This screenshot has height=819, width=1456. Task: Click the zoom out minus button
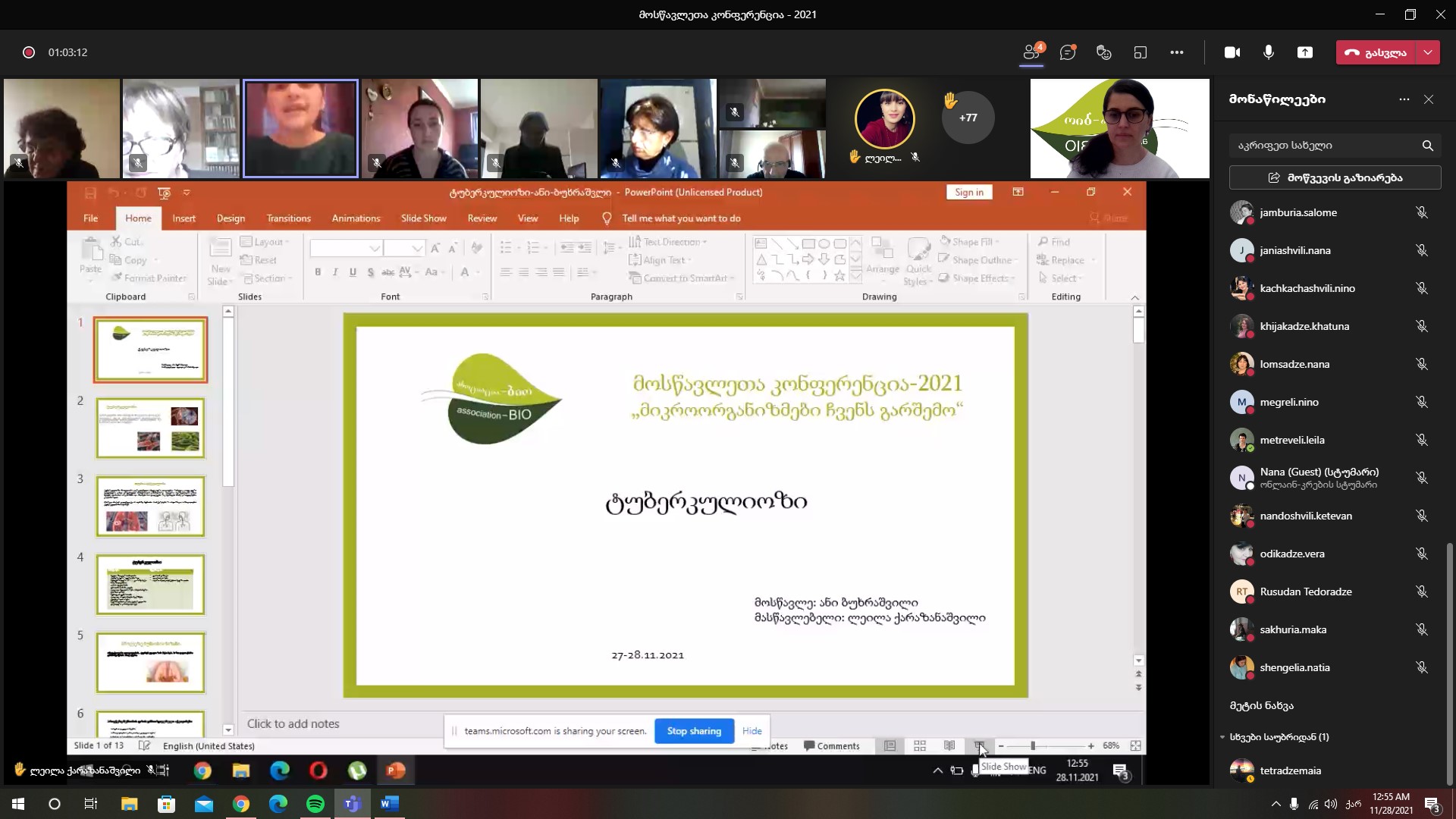[1001, 746]
